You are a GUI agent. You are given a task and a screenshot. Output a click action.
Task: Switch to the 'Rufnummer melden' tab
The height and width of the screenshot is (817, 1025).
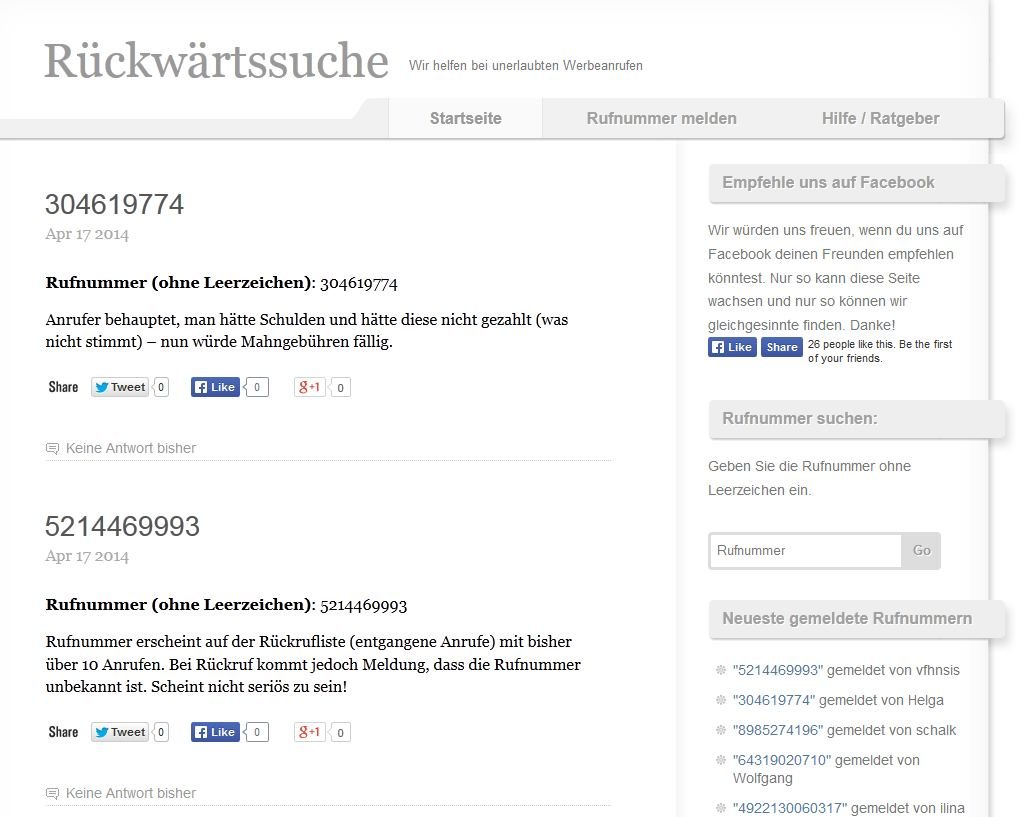[661, 118]
